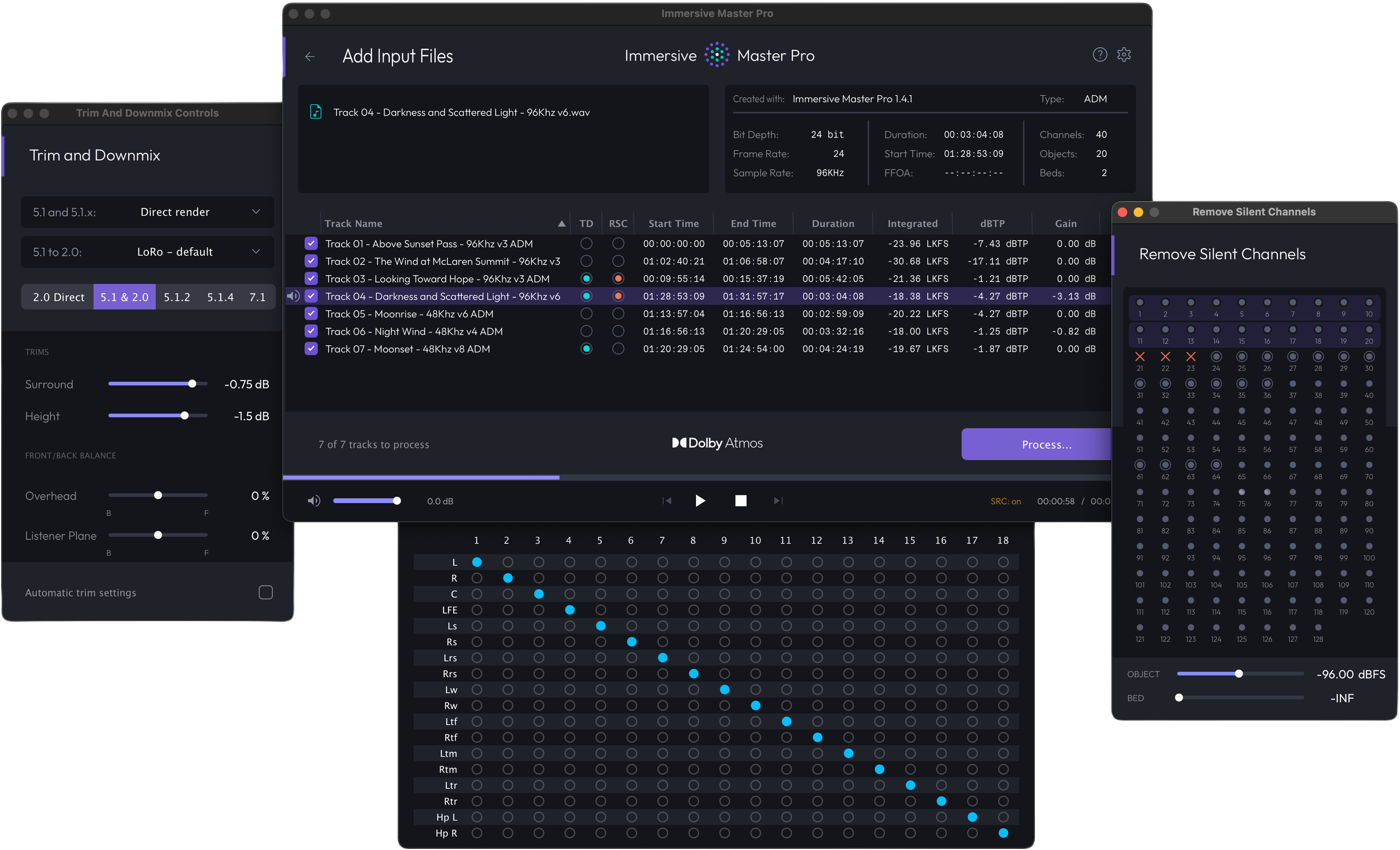This screenshot has height=850, width=1400.
Task: Click the red X on channel 22
Action: 1165,356
